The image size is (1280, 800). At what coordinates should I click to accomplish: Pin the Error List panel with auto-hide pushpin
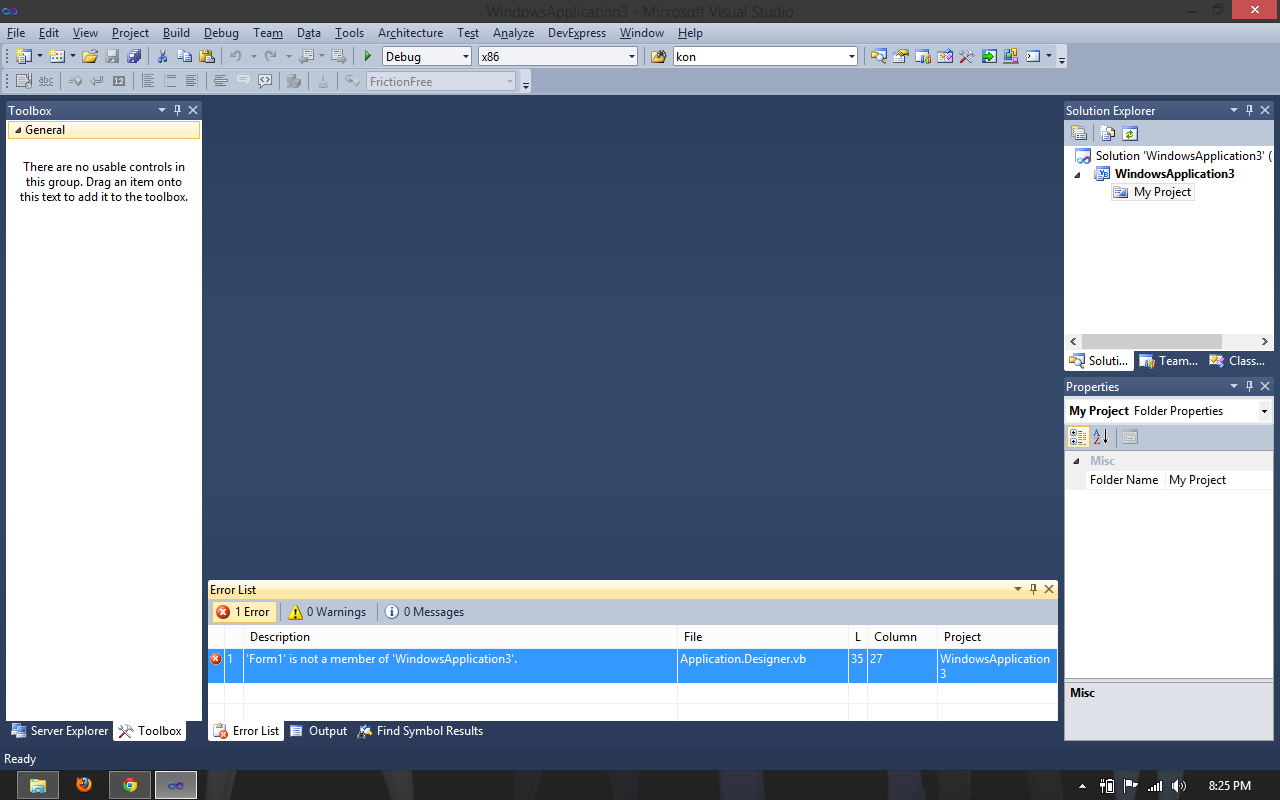1033,589
